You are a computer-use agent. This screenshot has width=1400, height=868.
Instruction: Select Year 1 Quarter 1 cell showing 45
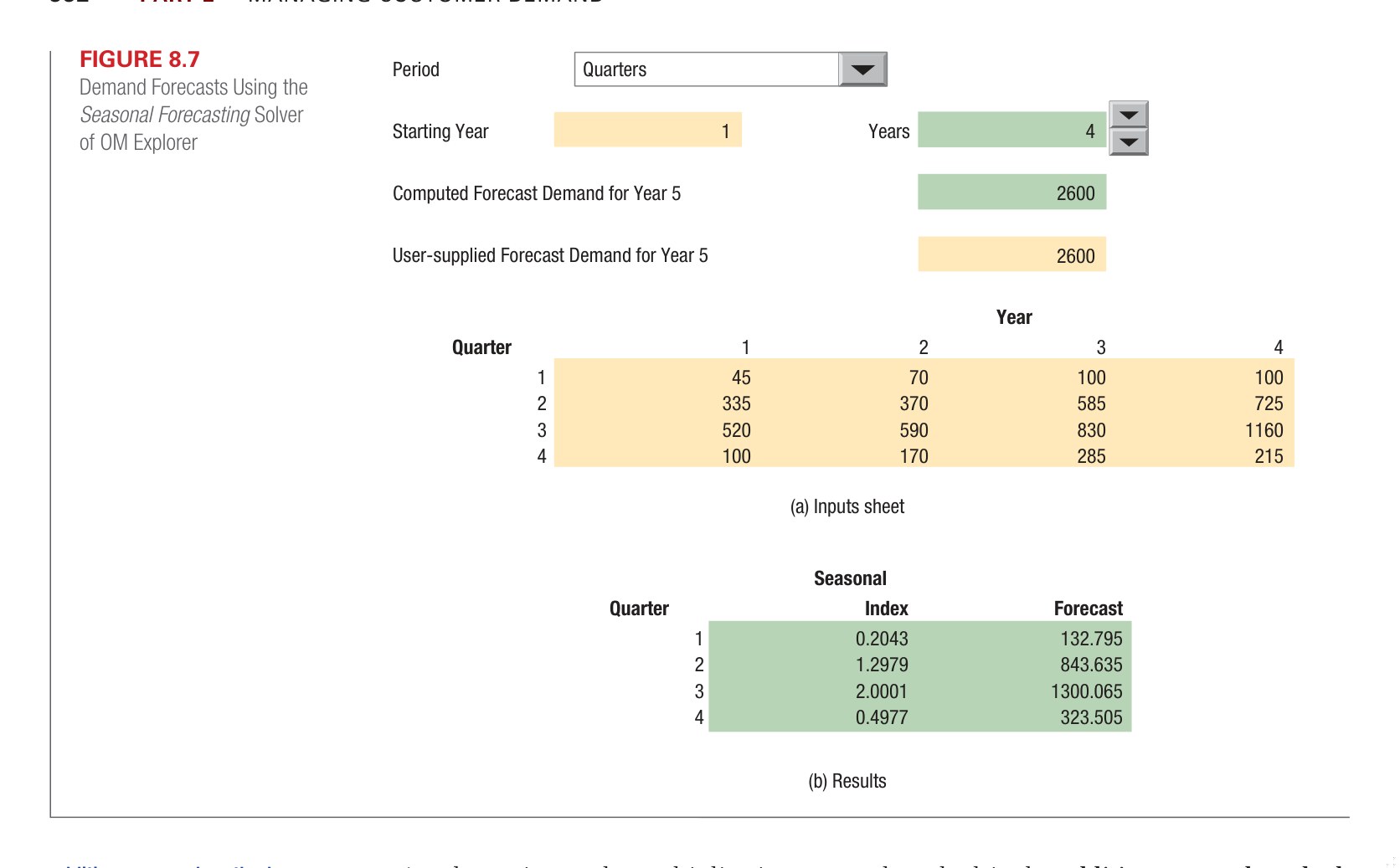coord(740,378)
